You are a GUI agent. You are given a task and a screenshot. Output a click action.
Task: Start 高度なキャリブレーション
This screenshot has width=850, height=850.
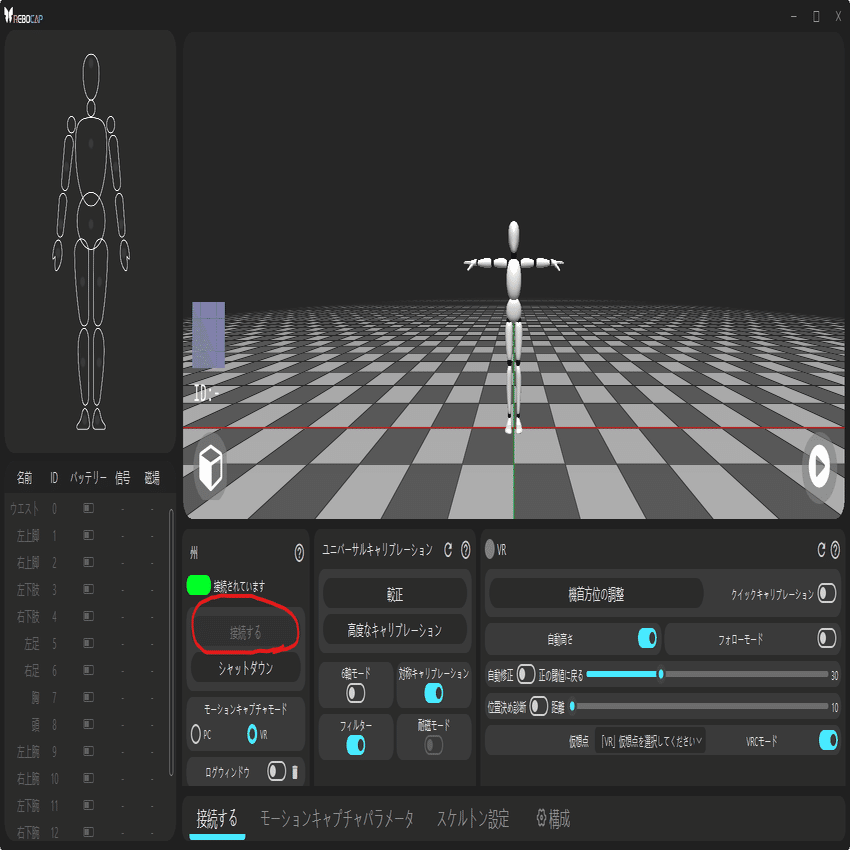click(395, 630)
